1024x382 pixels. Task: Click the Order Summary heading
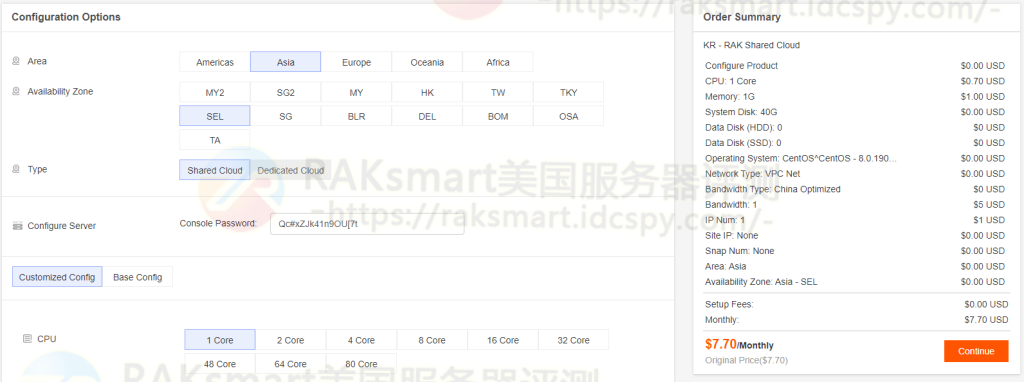[741, 17]
